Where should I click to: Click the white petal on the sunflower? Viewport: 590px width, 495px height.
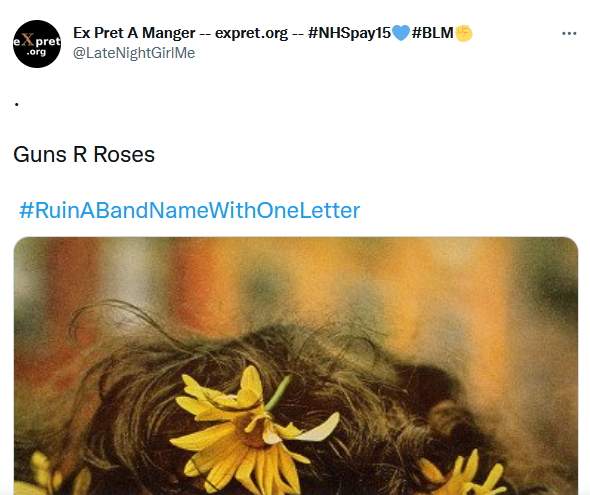(x=320, y=428)
